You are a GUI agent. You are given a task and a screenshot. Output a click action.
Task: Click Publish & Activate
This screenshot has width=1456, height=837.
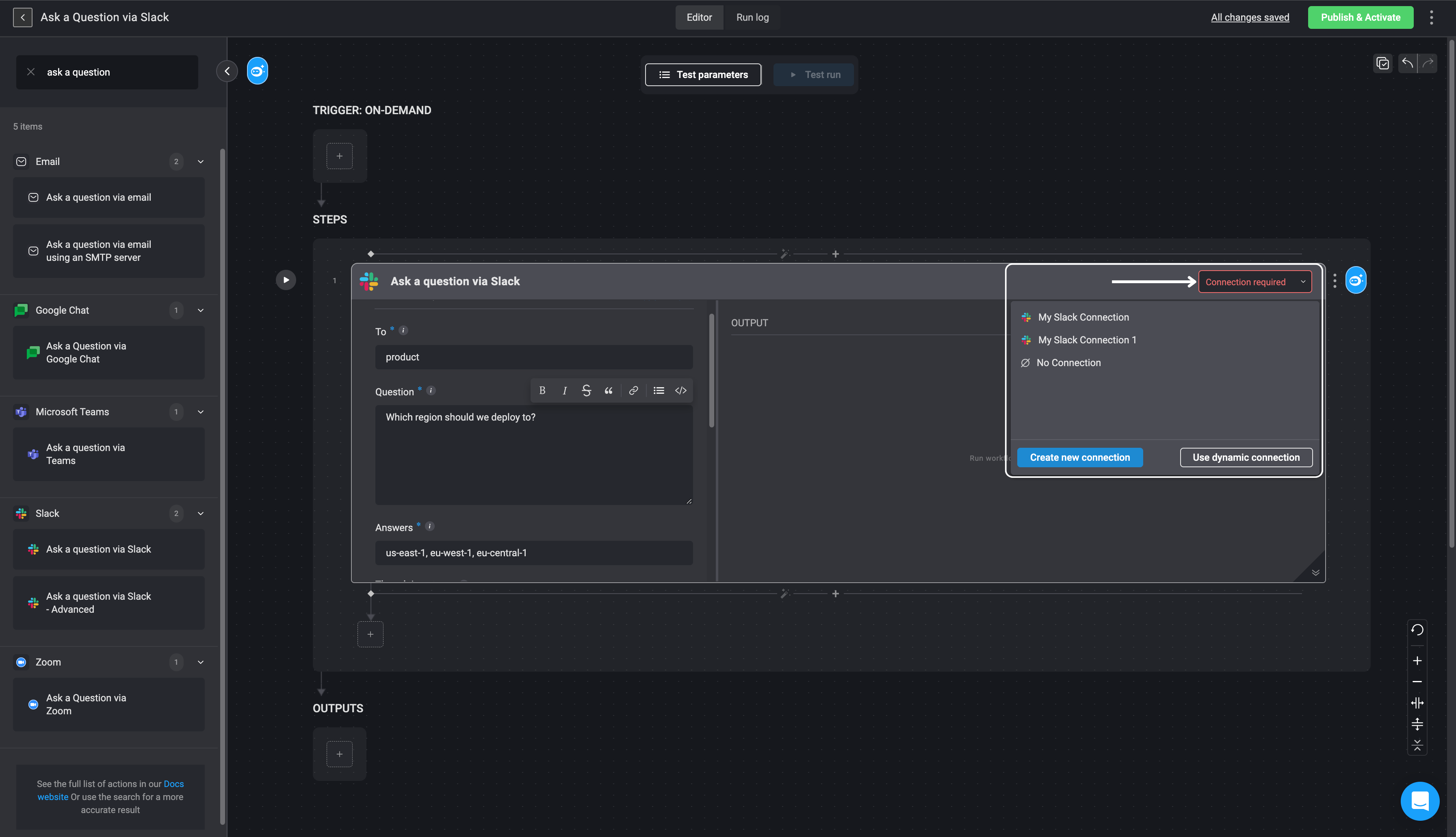pyautogui.click(x=1360, y=17)
